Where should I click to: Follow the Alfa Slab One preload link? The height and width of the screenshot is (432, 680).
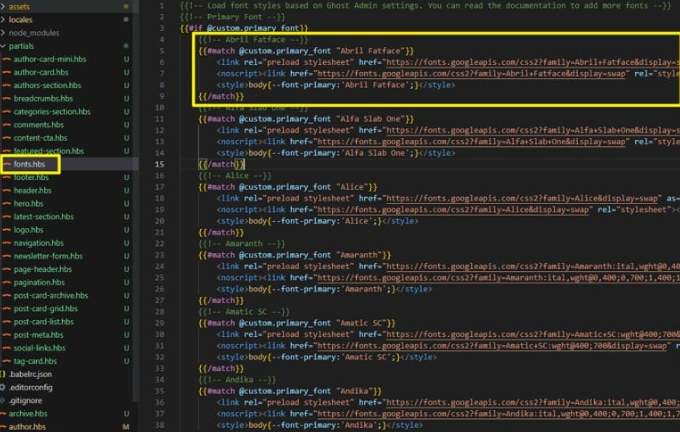pyautogui.click(x=533, y=130)
